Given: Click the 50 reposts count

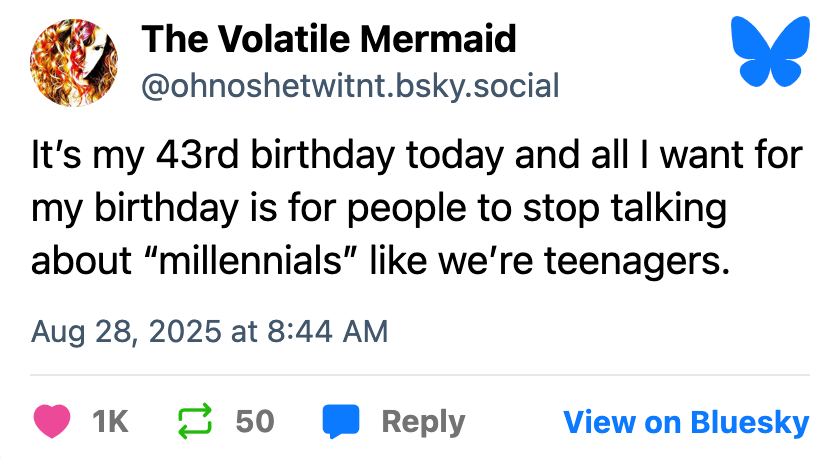Looking at the screenshot, I should point(255,422).
